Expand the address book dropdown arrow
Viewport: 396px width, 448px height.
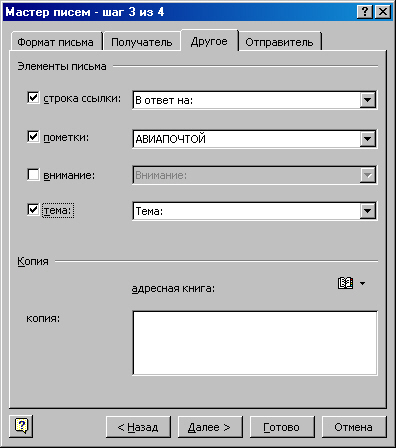click(363, 284)
